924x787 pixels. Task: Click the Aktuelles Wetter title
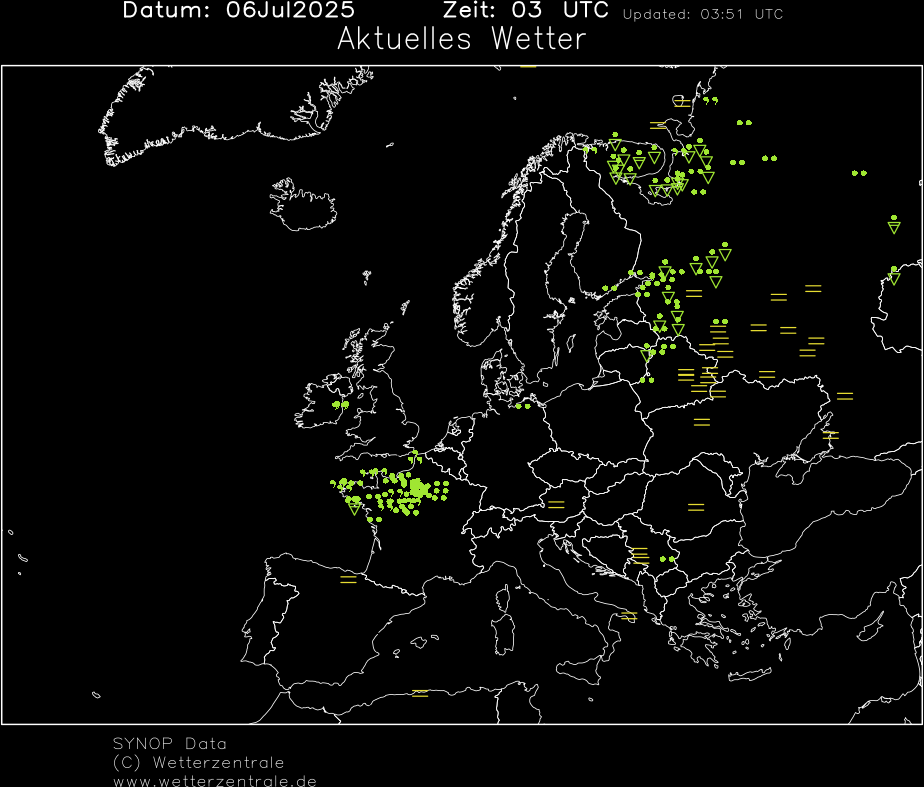pos(461,39)
